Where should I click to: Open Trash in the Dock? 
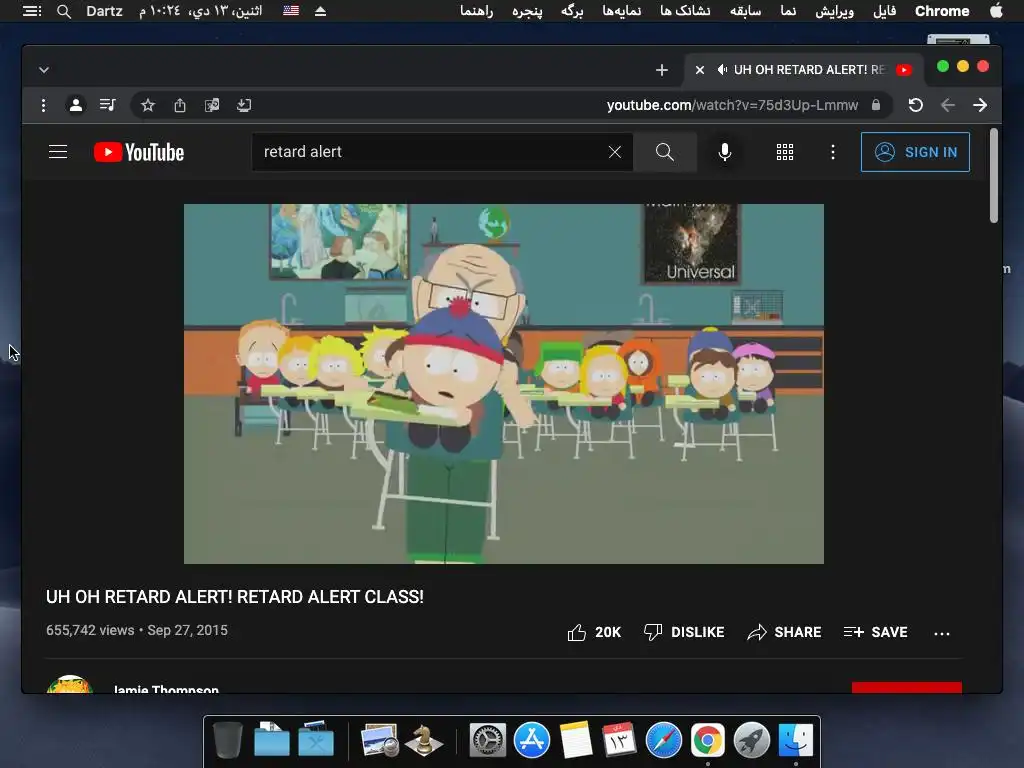tap(228, 740)
